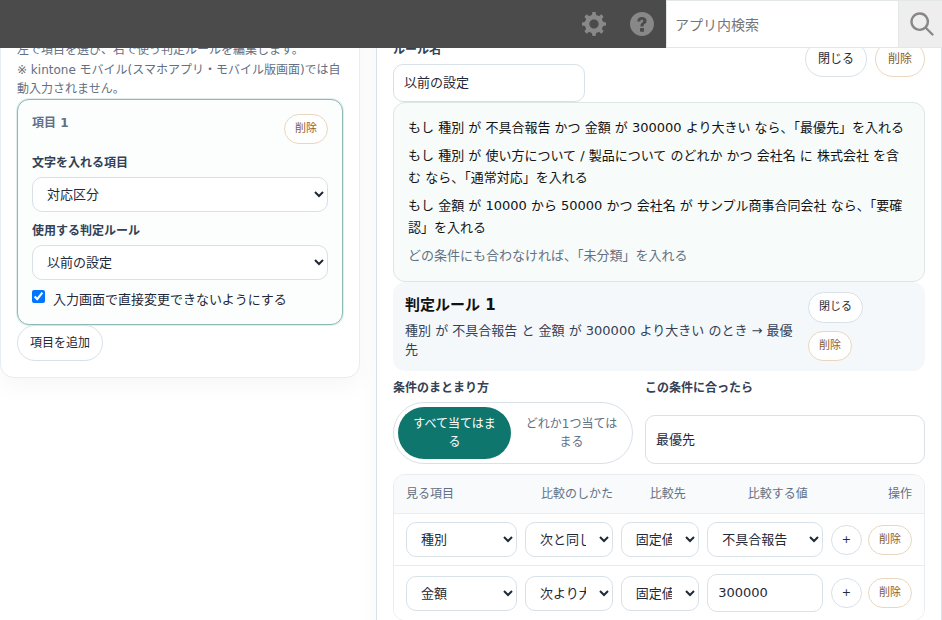Open comparison dropdown showing 次と同じ
The image size is (942, 620).
(x=568, y=540)
